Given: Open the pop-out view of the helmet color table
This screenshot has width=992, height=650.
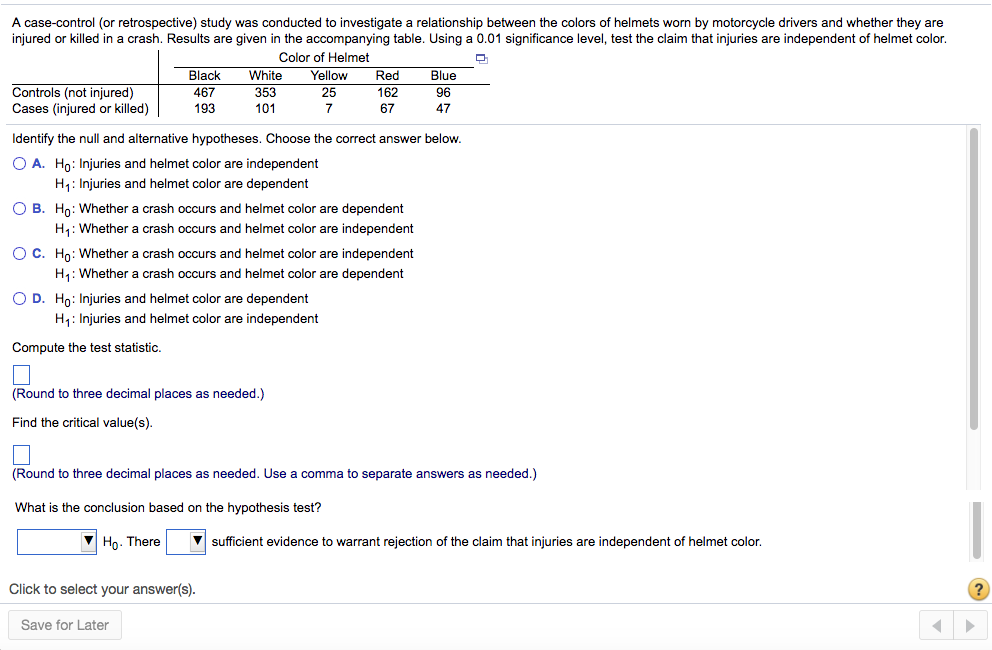Looking at the screenshot, I should coord(481,58).
